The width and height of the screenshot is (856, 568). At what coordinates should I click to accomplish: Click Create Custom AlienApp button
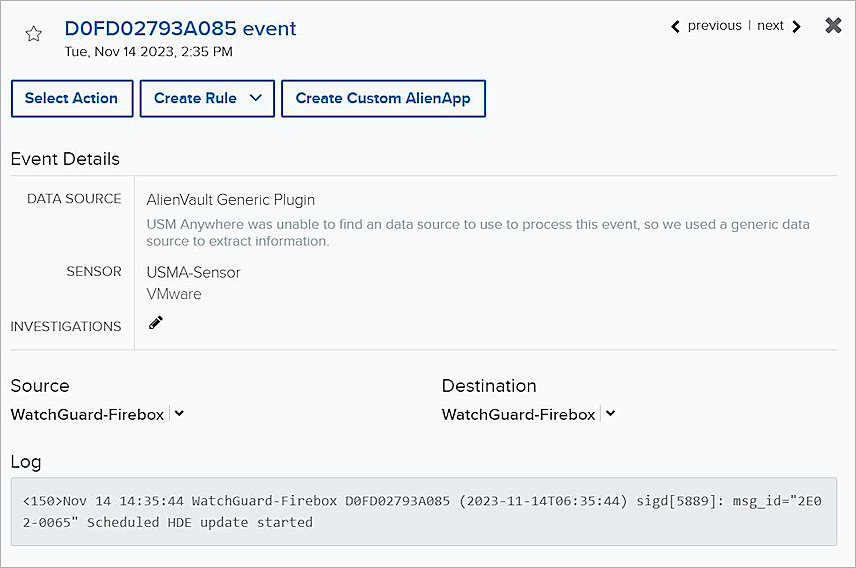tap(383, 98)
